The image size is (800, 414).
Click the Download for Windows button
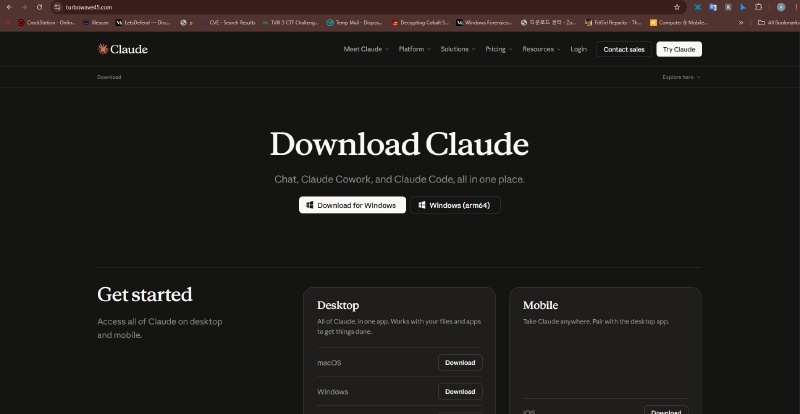(x=352, y=205)
